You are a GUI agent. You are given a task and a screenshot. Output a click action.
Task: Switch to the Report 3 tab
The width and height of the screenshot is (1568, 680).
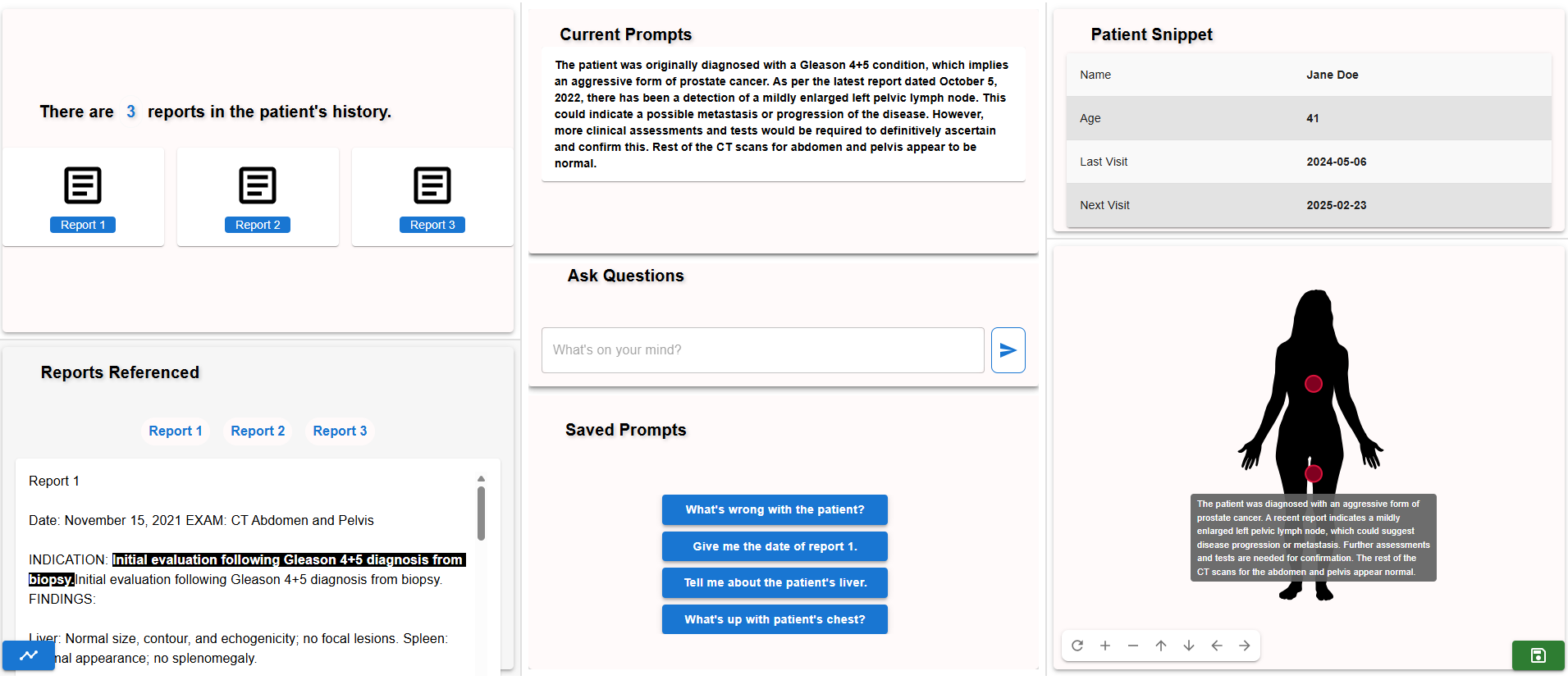click(340, 431)
